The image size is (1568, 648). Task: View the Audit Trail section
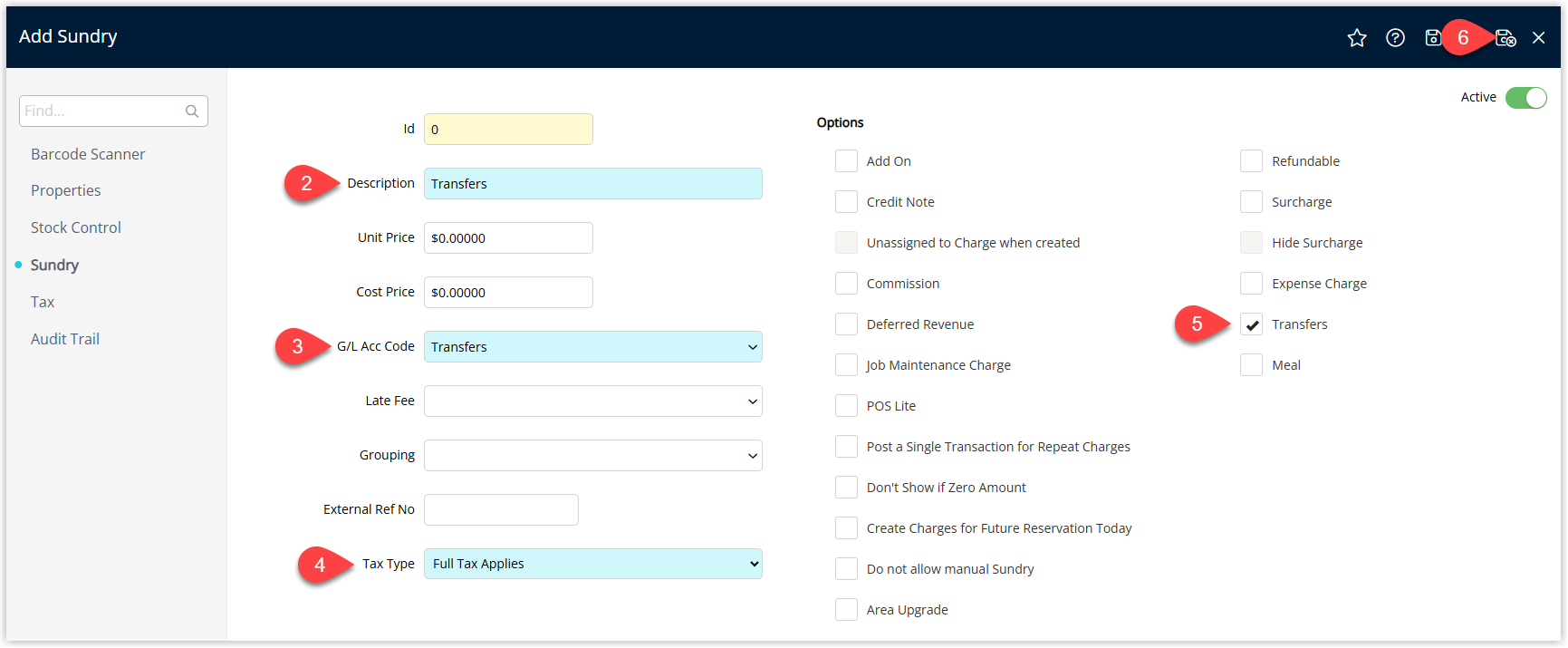click(x=65, y=339)
